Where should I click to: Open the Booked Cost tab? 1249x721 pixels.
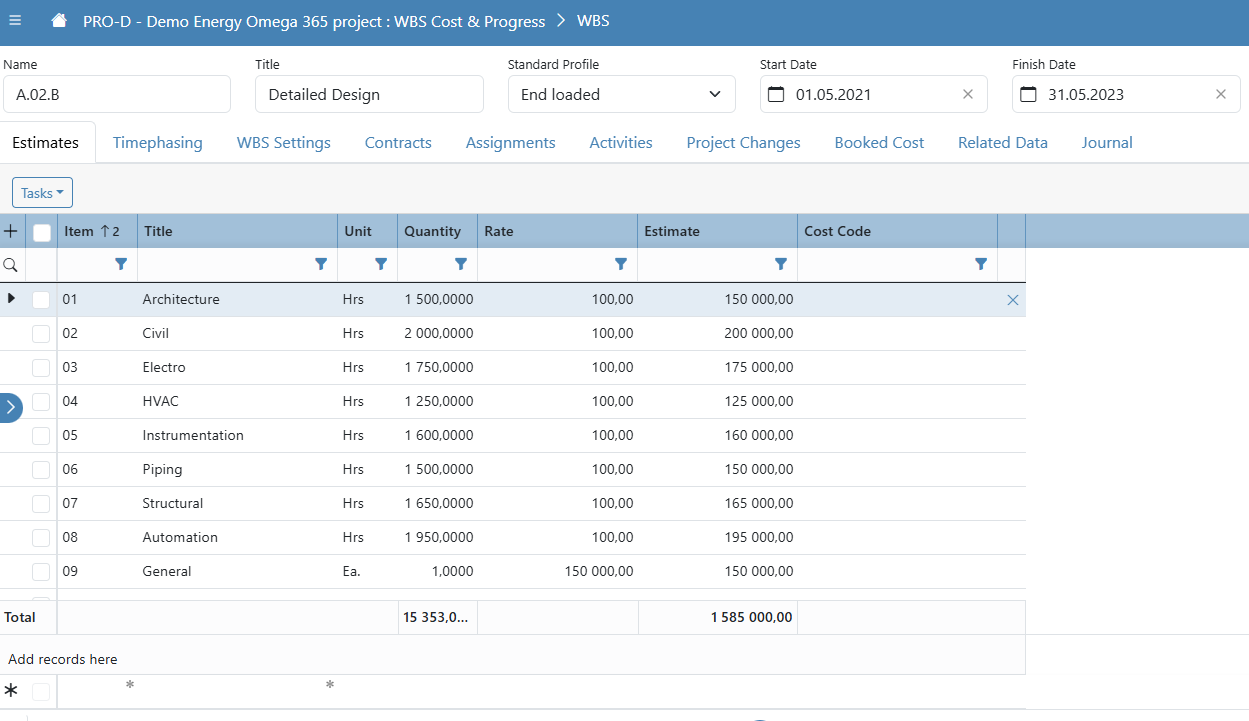[x=879, y=143]
